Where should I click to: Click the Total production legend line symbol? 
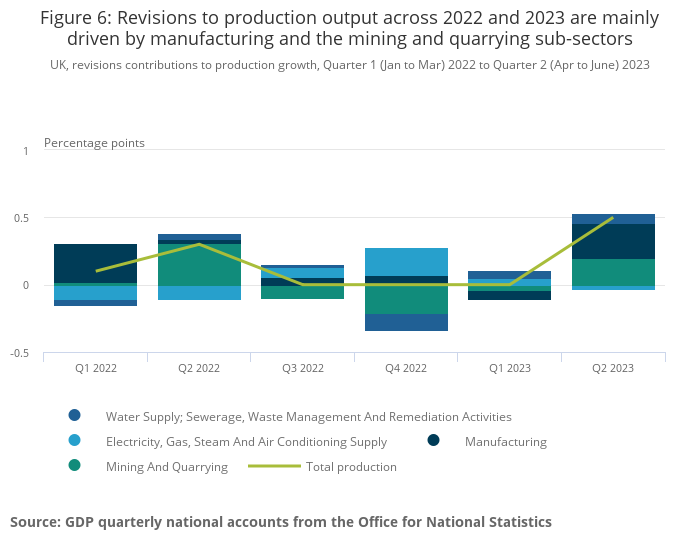(274, 466)
